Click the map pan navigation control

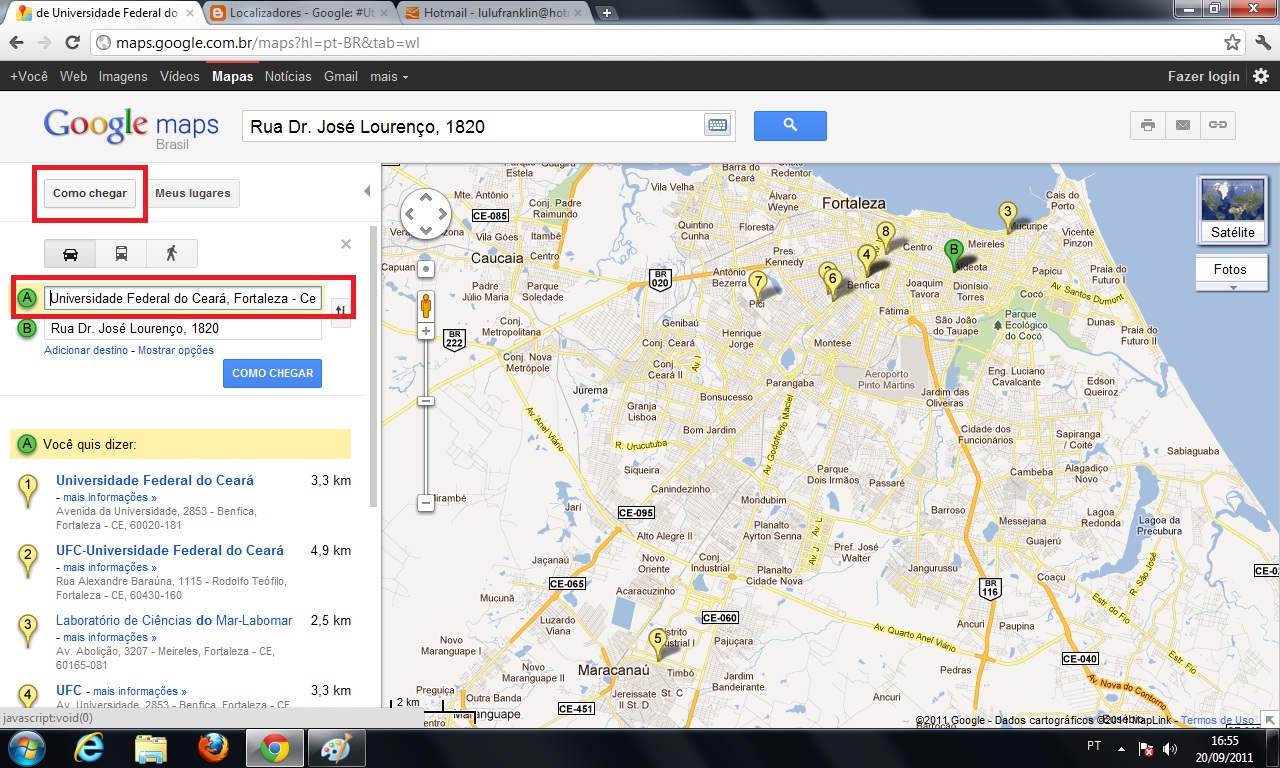pos(426,214)
